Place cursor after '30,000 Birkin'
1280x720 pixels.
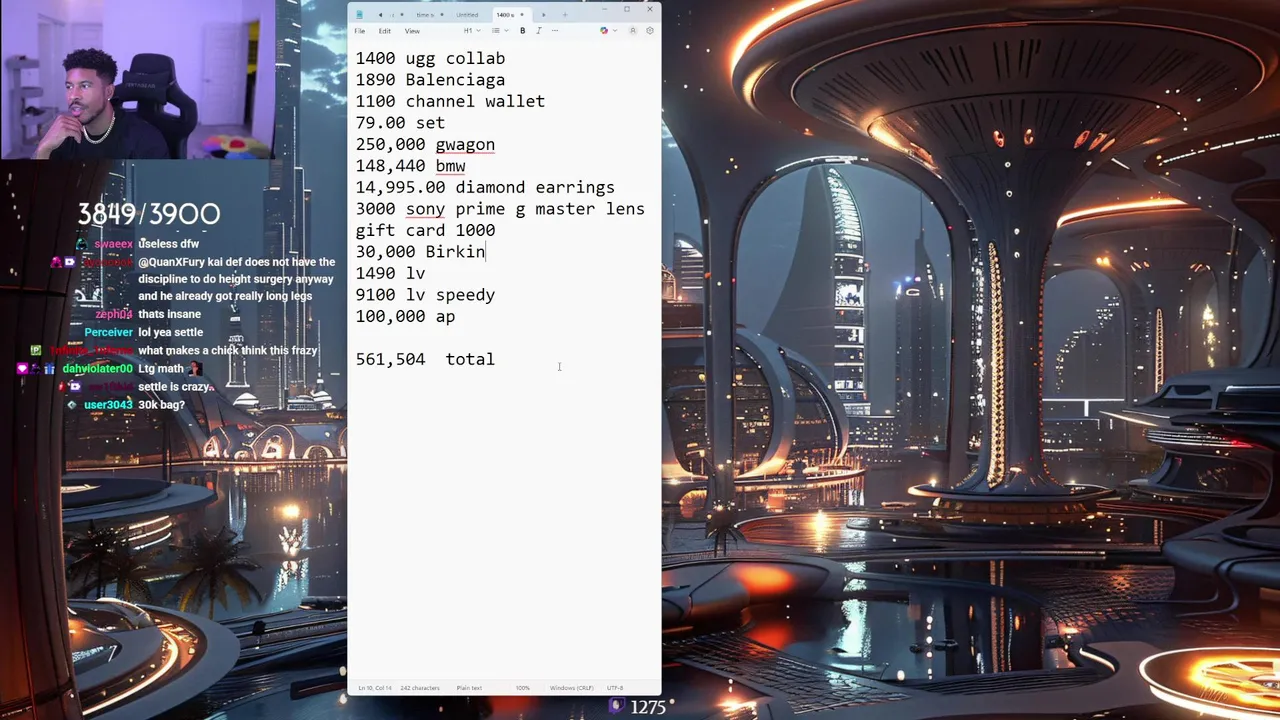[486, 252]
